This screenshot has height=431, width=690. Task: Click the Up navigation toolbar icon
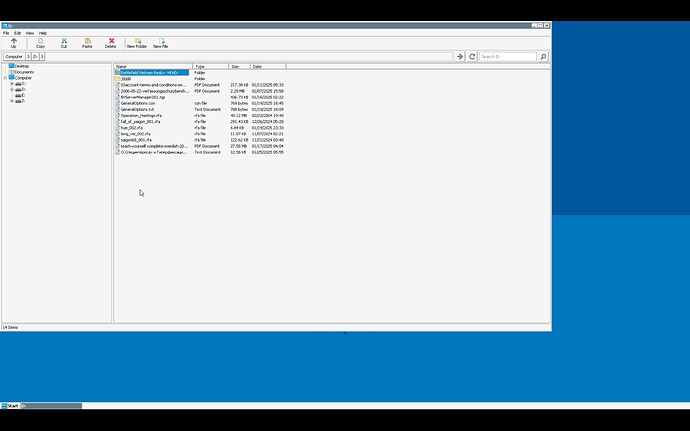13,42
